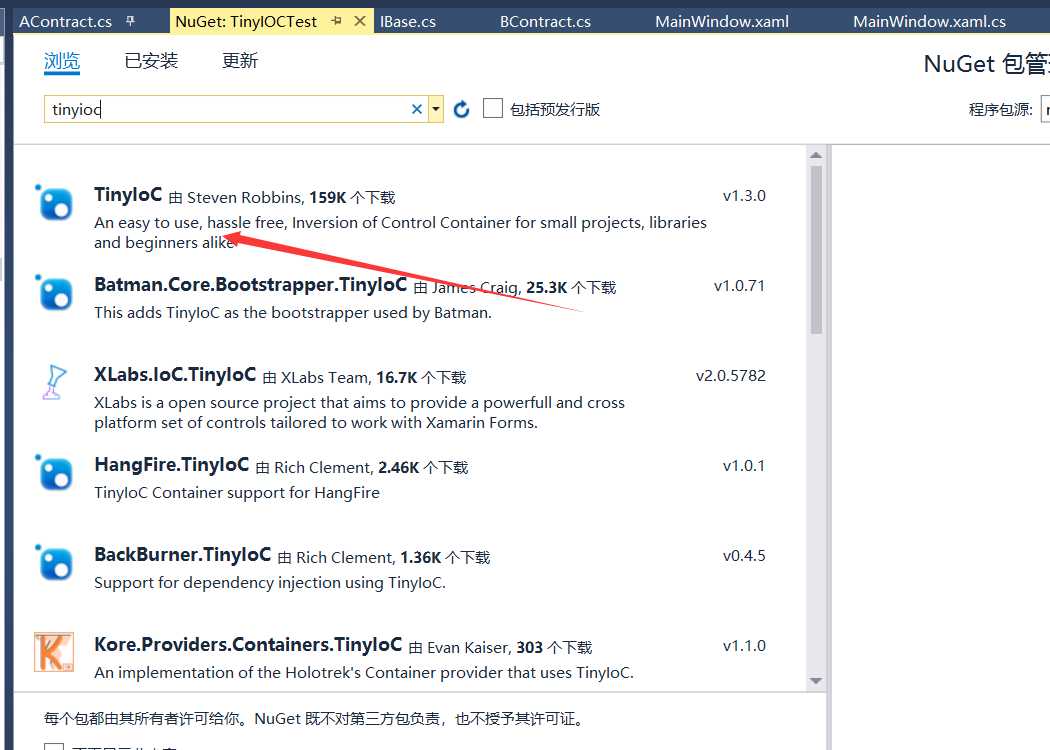Screen dimensions: 1050x750
Task: Click the package list scrollbar thumb
Action: pos(816,250)
